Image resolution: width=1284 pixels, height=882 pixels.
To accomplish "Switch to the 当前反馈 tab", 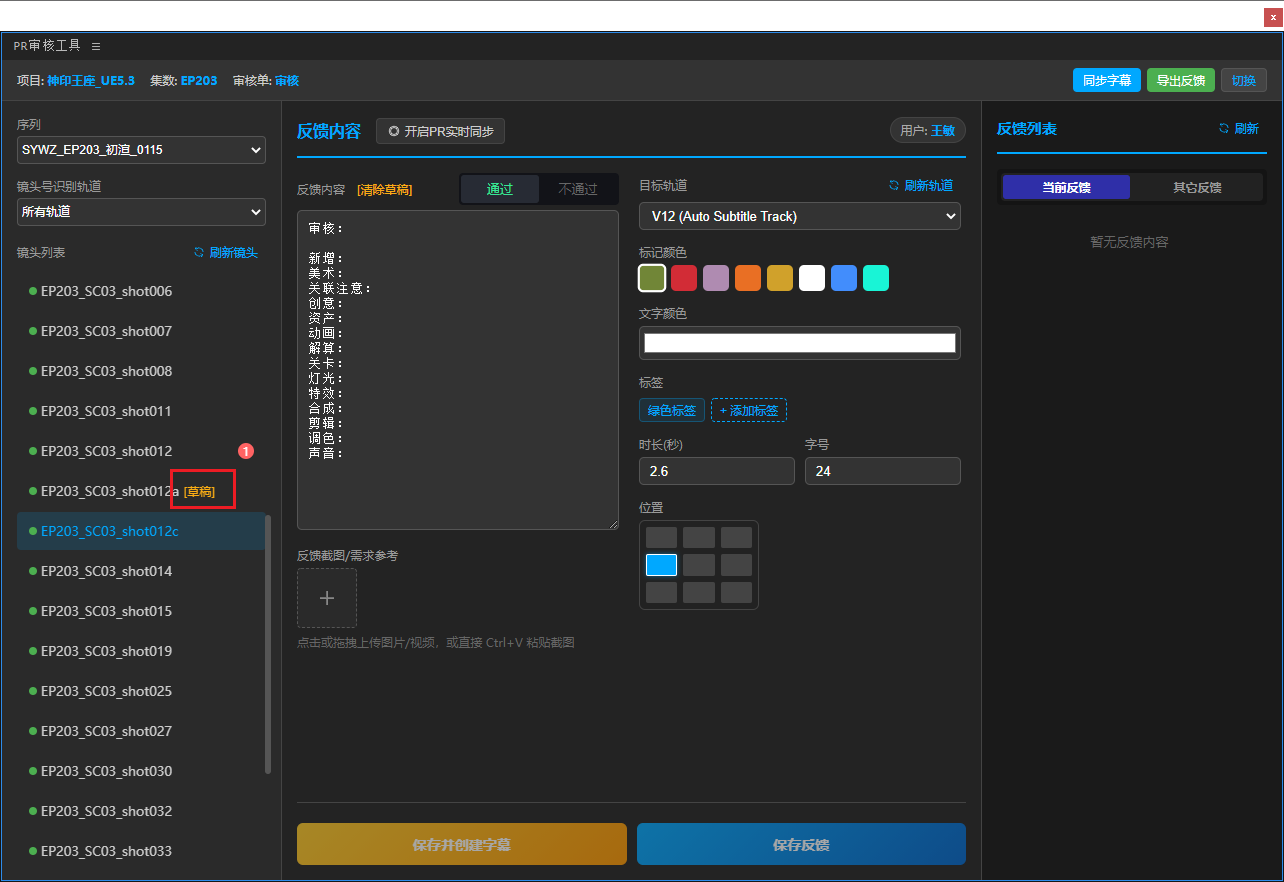I will click(1066, 187).
